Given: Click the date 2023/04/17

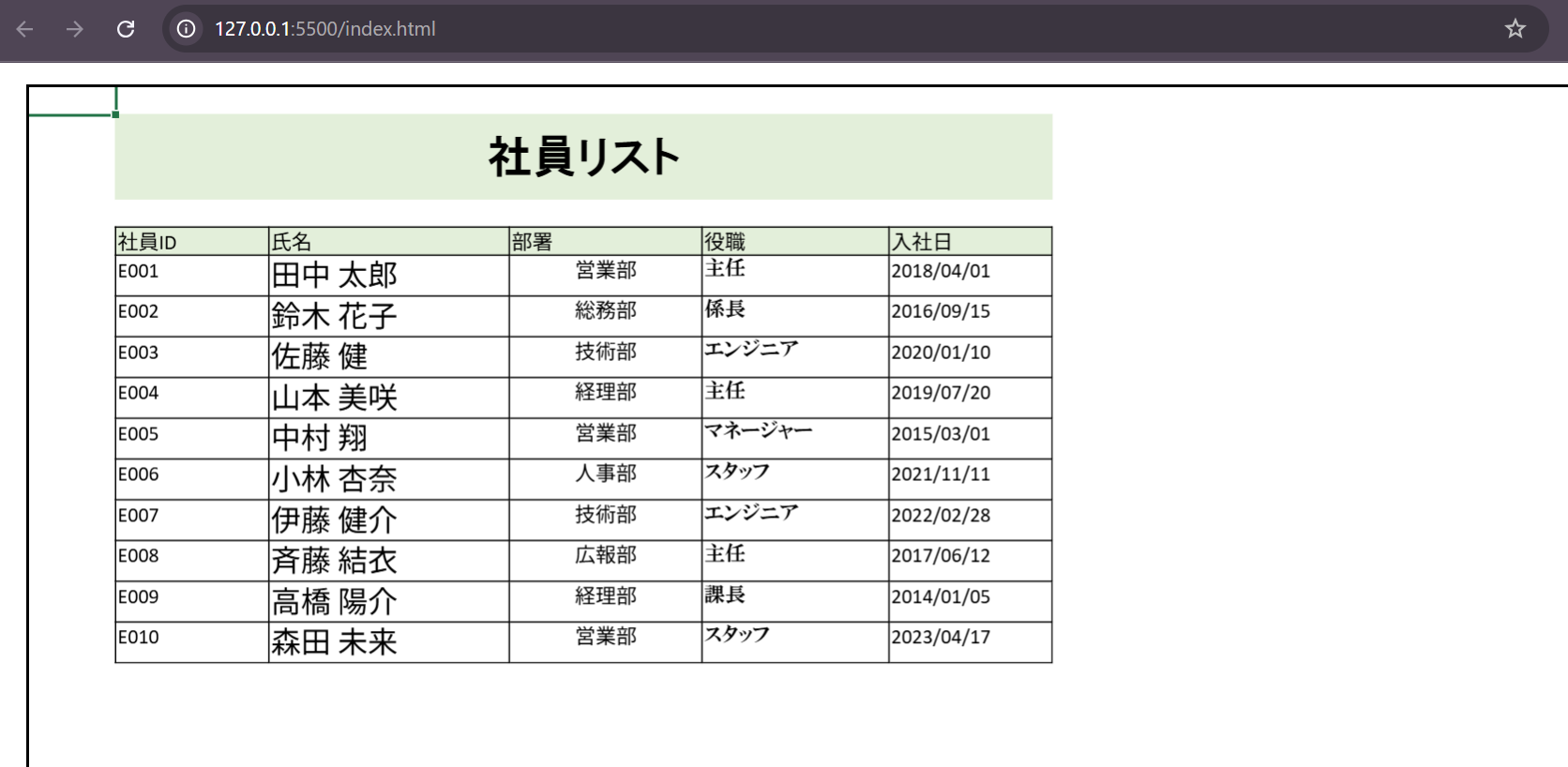Looking at the screenshot, I should point(941,638).
